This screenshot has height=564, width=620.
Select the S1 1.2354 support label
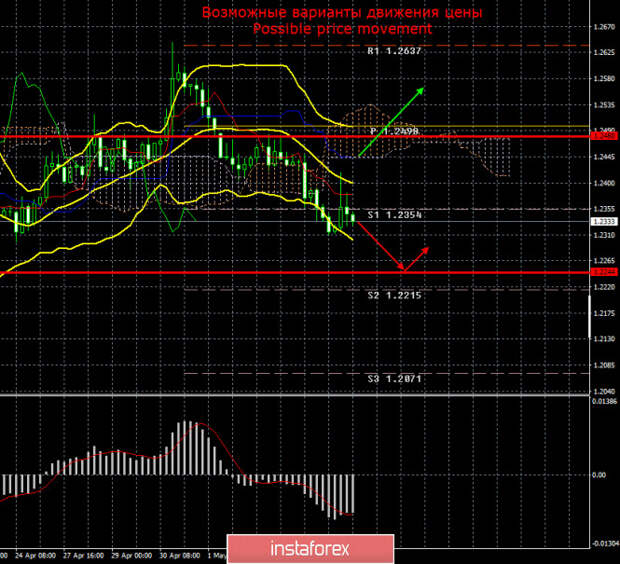point(395,215)
